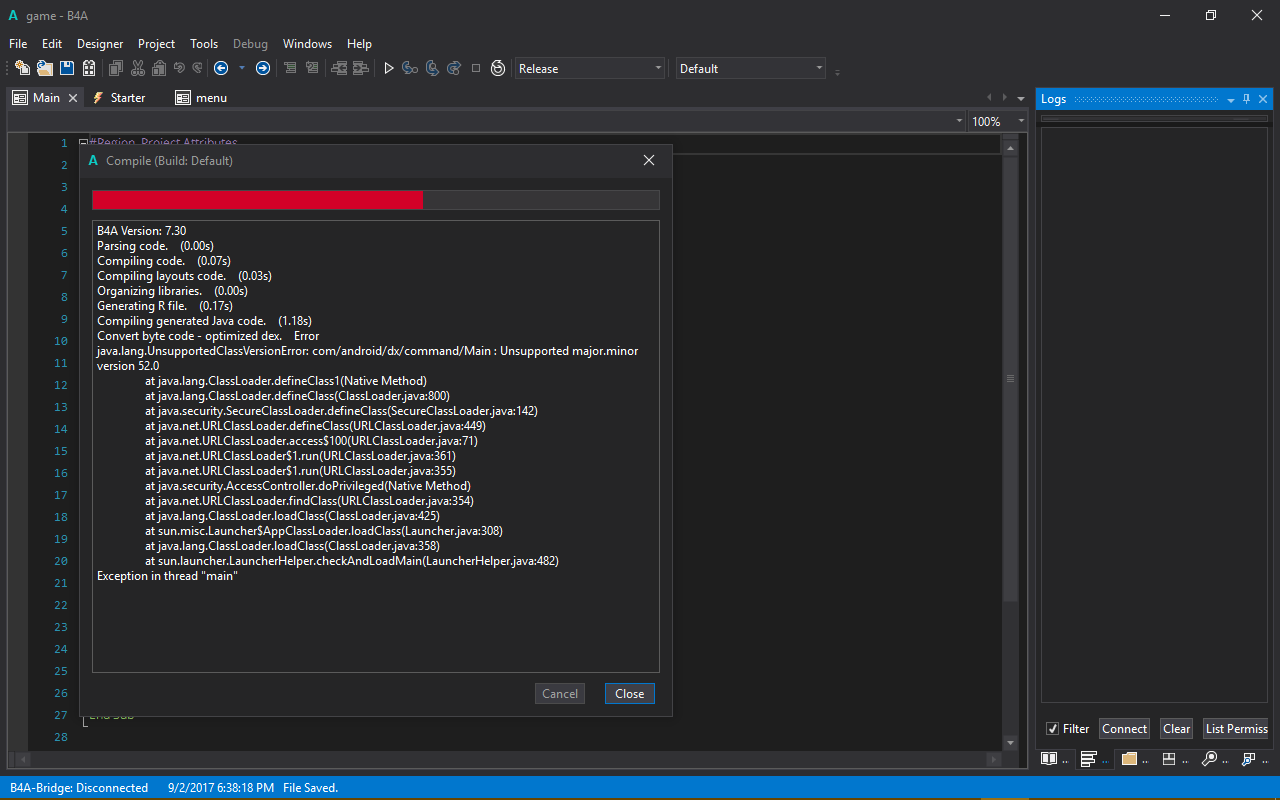
Task: Open the Tools menu
Action: [204, 44]
